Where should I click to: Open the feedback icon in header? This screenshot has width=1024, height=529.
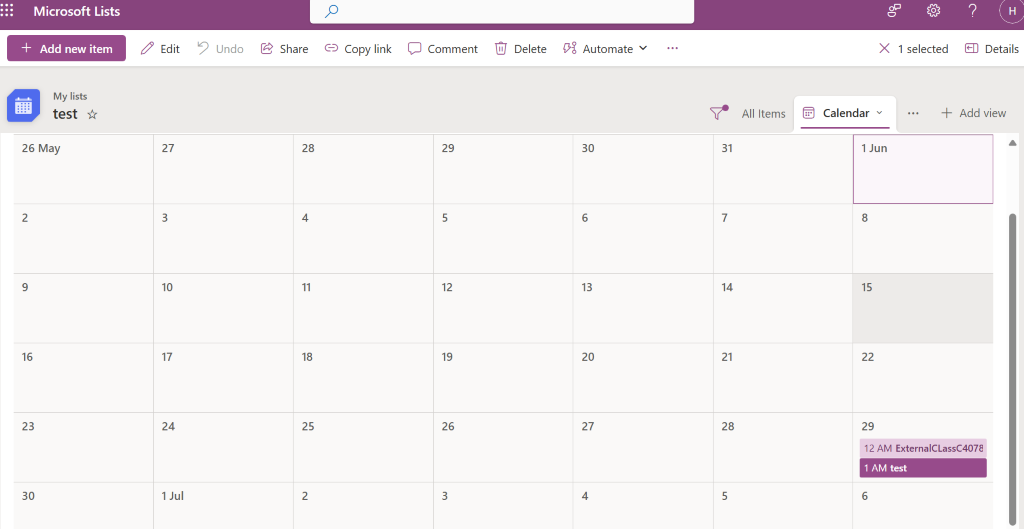click(894, 11)
